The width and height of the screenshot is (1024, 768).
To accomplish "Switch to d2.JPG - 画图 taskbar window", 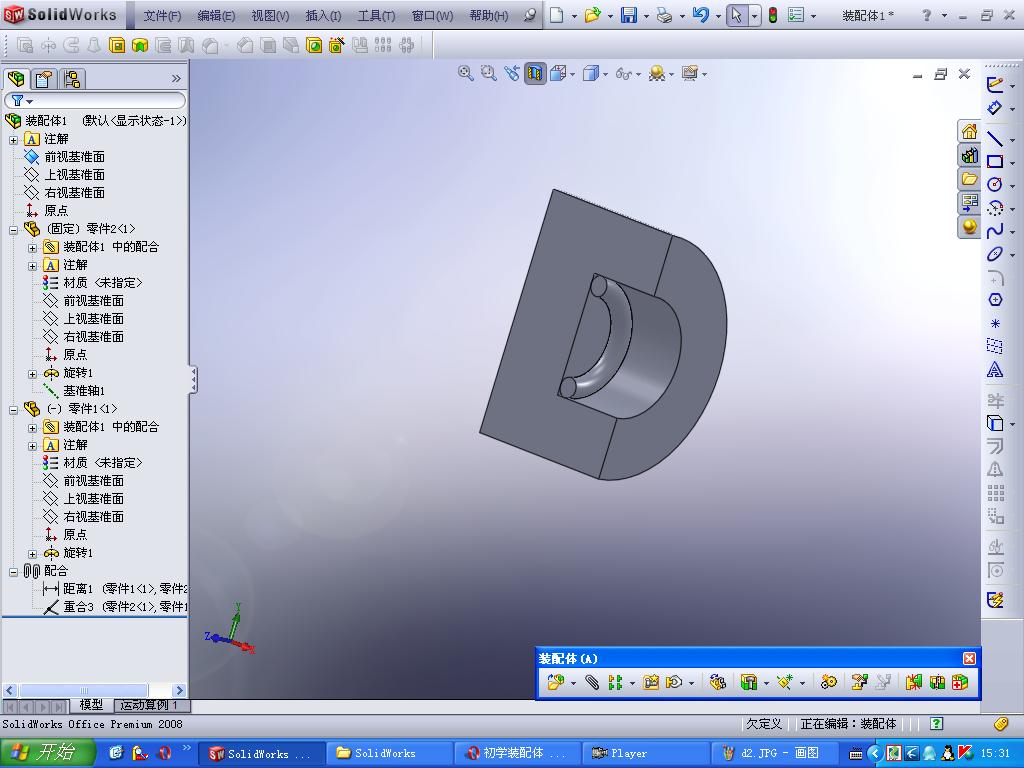I will click(776, 753).
